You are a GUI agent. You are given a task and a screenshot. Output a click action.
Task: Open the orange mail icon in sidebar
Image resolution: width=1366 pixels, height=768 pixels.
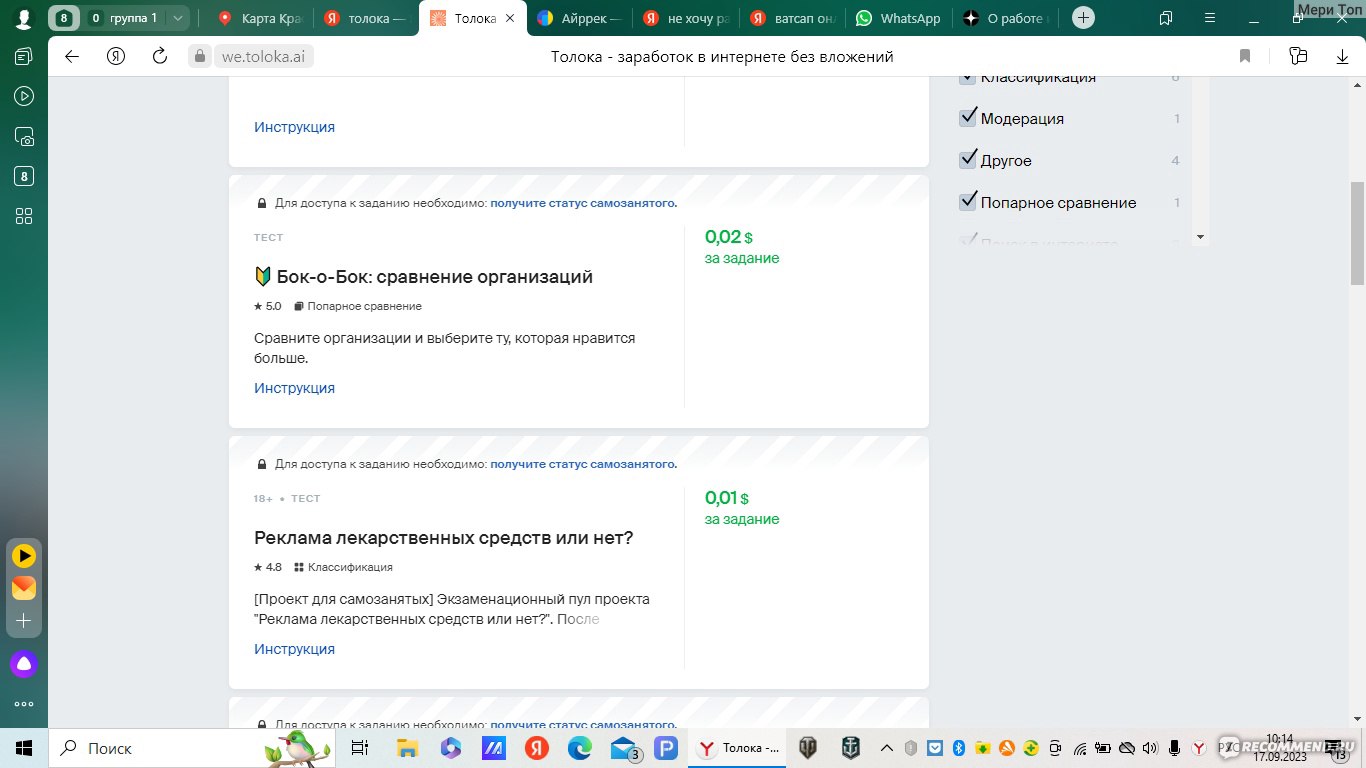pyautogui.click(x=24, y=588)
